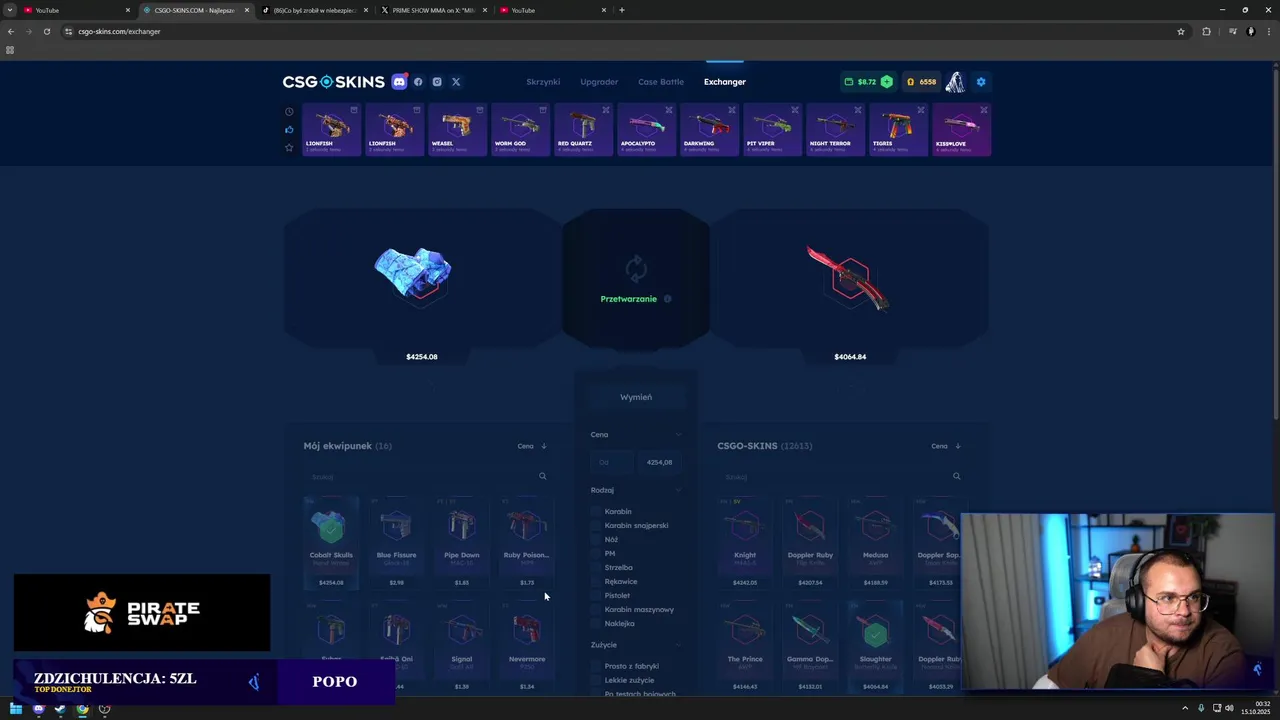Toggle the Karabin checkbox
This screenshot has height=720, width=1280.
[x=597, y=512]
